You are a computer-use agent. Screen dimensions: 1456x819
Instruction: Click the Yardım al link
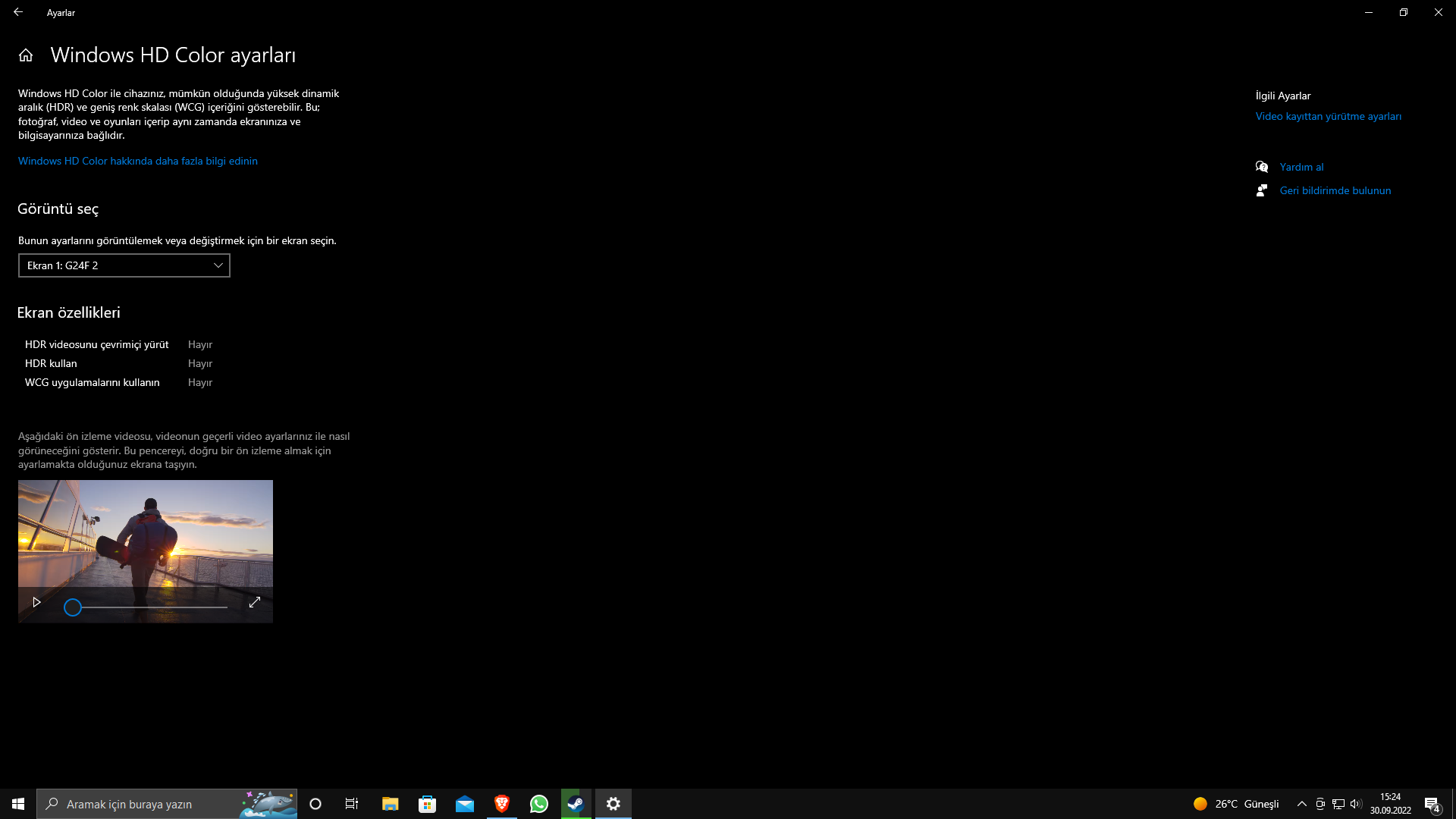pos(1301,167)
